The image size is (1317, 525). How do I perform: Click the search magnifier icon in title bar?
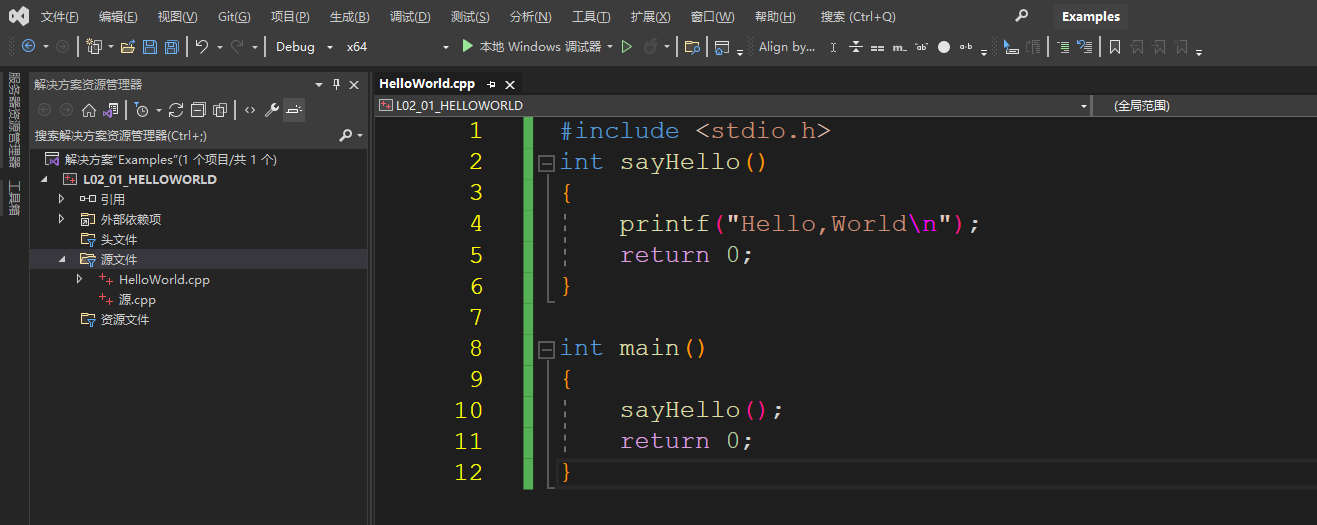point(1021,16)
